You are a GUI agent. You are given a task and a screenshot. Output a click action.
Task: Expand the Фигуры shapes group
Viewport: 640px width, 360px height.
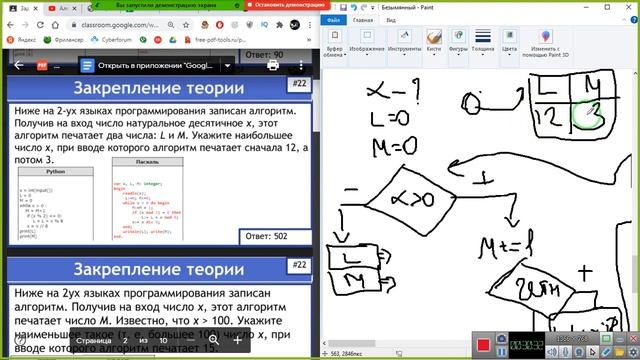[x=458, y=43]
